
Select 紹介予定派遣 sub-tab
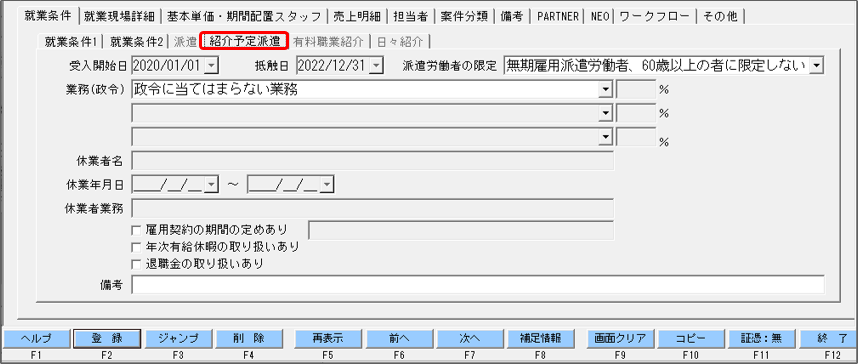245,42
